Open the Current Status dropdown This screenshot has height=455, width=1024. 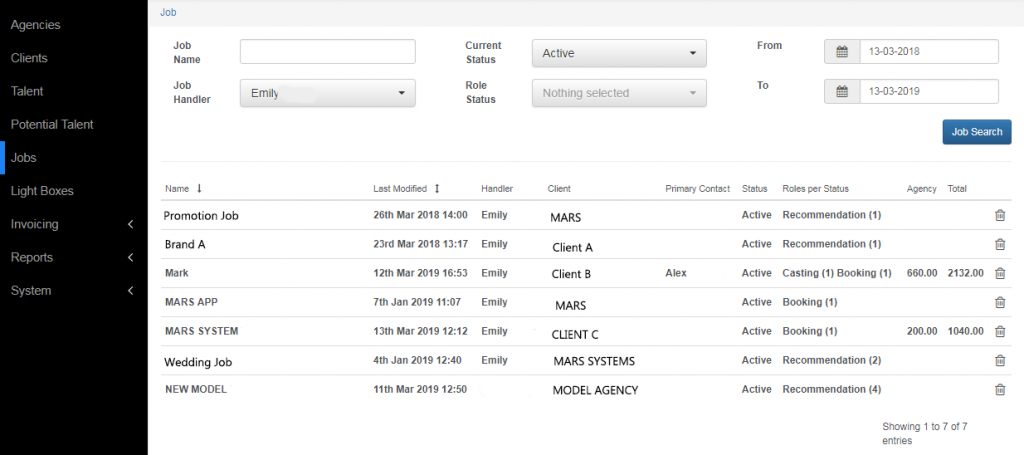[x=618, y=53]
